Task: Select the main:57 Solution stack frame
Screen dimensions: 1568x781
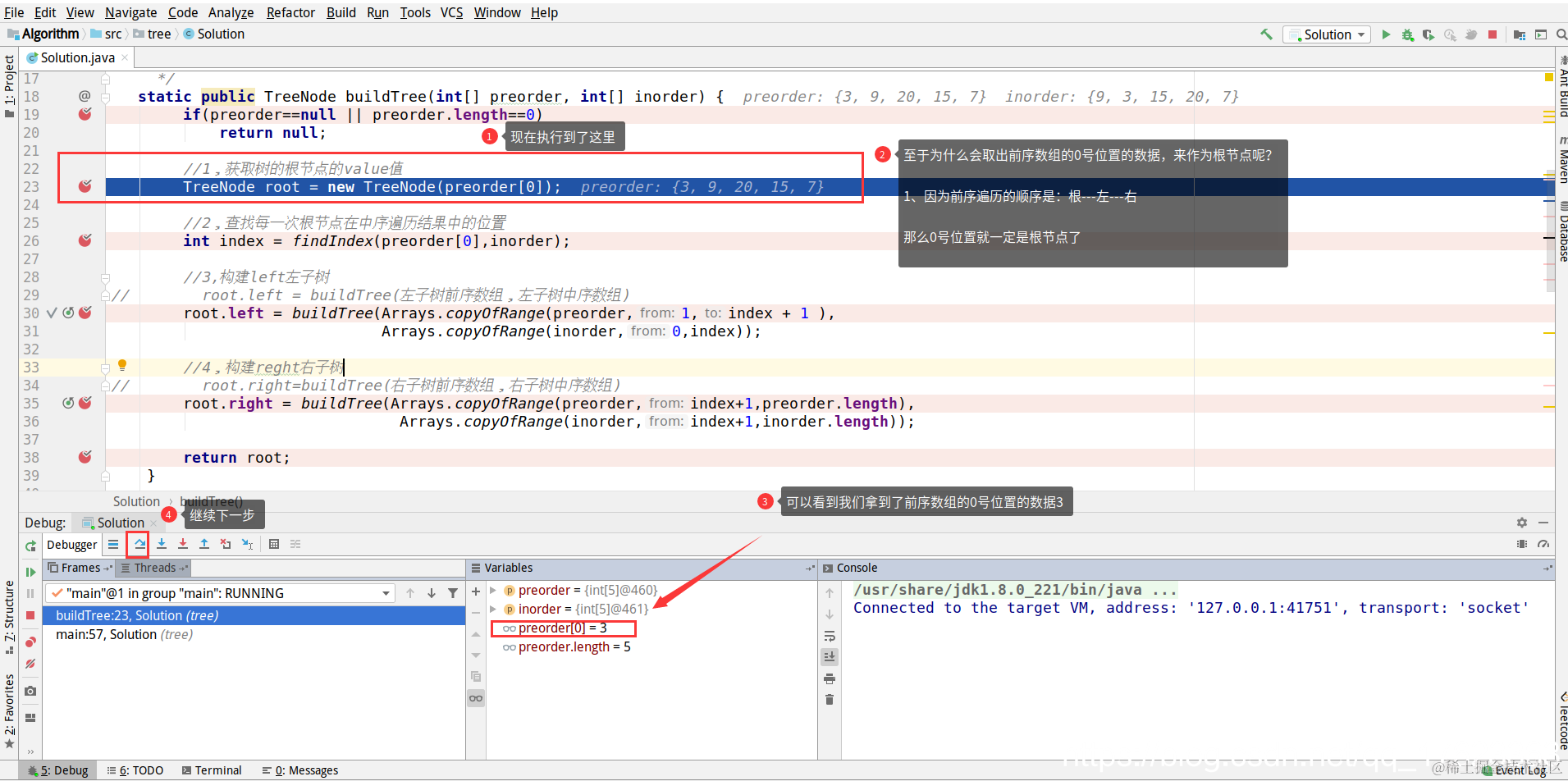Action: (x=254, y=634)
